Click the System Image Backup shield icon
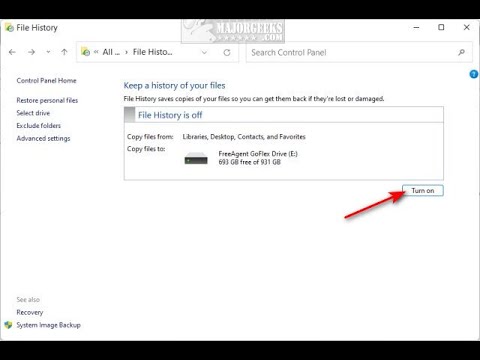480x360 pixels. tap(8, 325)
